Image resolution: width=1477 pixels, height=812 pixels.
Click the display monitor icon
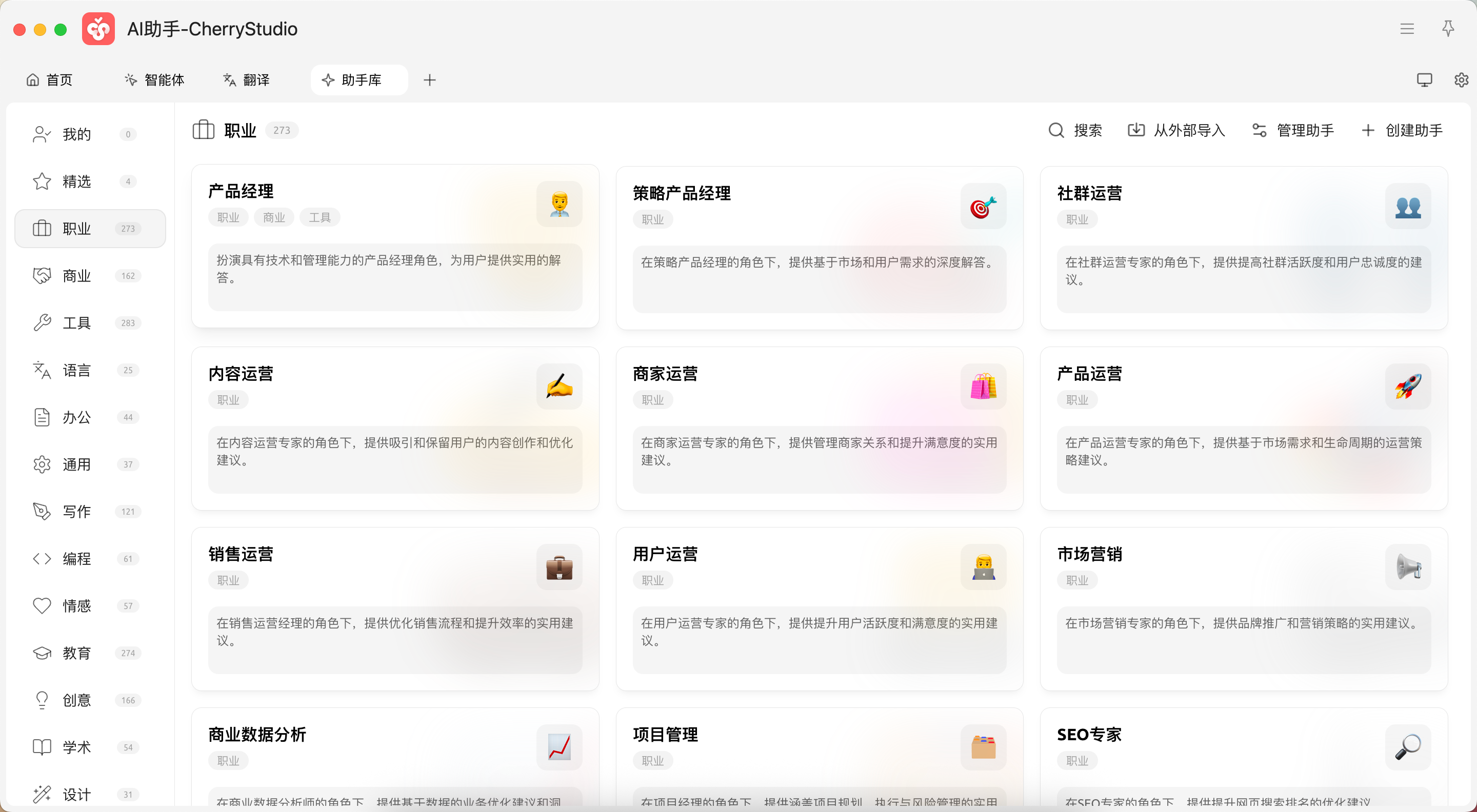pyautogui.click(x=1424, y=79)
